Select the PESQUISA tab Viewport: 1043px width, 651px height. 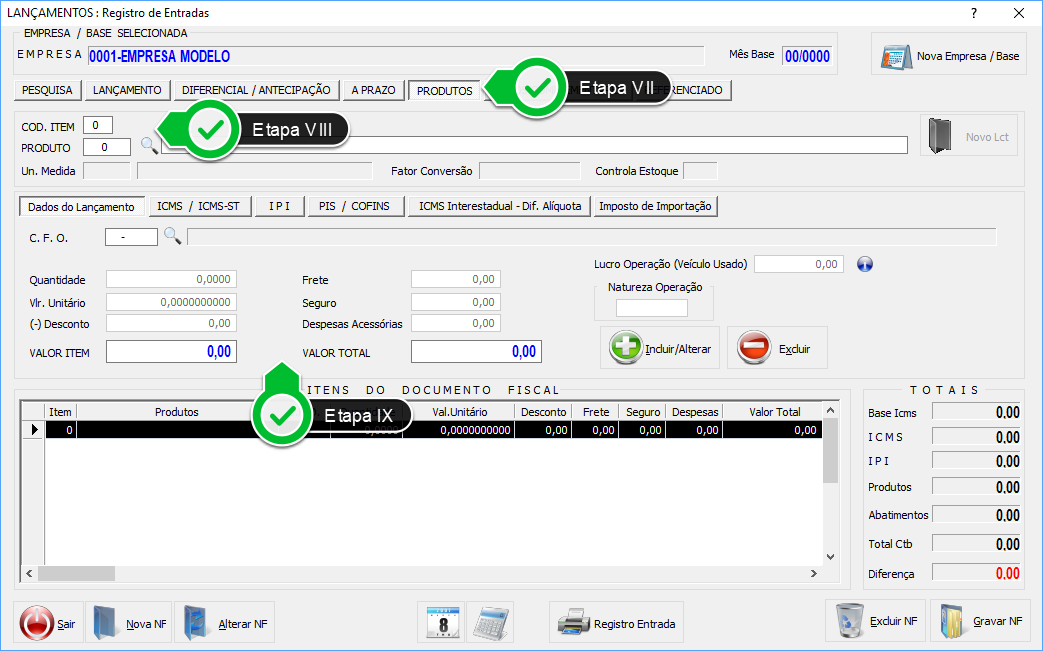pos(47,90)
